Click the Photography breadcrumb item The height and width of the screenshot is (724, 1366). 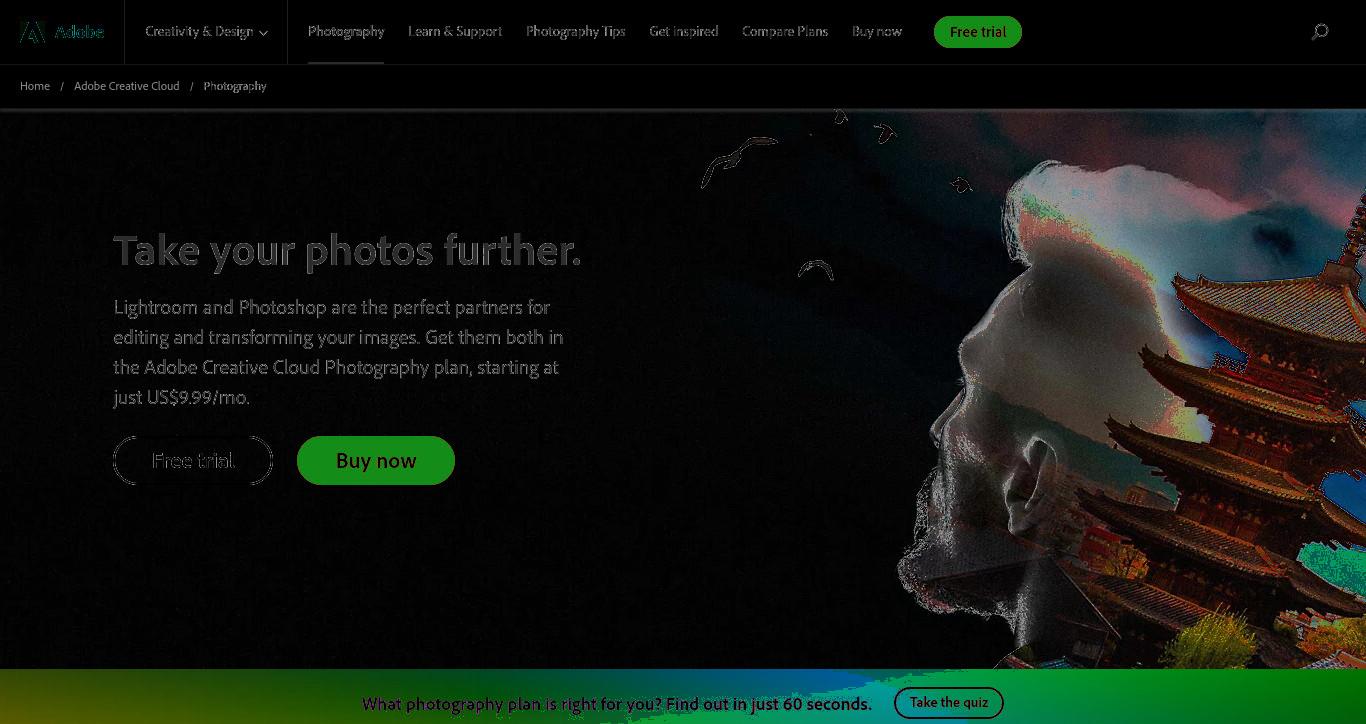235,86
